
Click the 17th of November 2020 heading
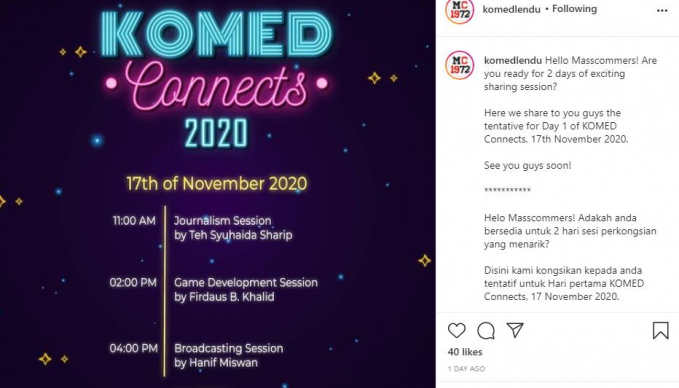[217, 184]
